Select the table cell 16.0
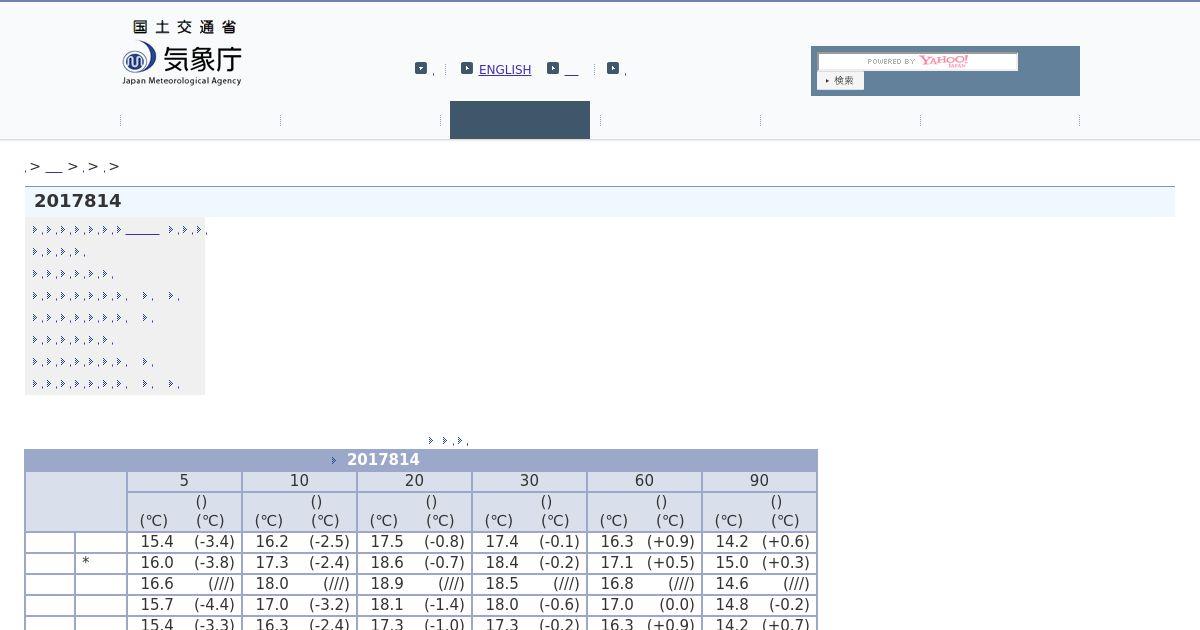This screenshot has height=630, width=1200. (x=157, y=563)
